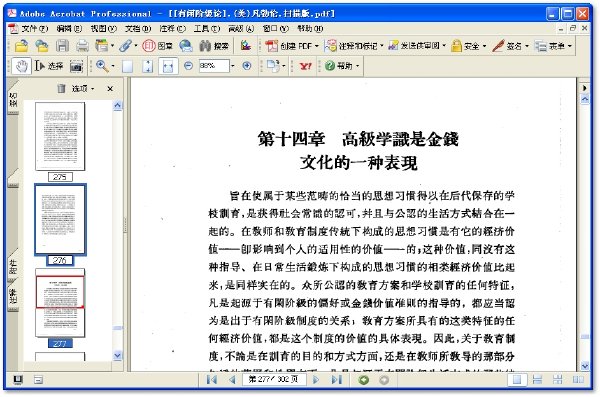The image size is (600, 397).
Task: Click the zoom percentage input field
Action: [214, 66]
